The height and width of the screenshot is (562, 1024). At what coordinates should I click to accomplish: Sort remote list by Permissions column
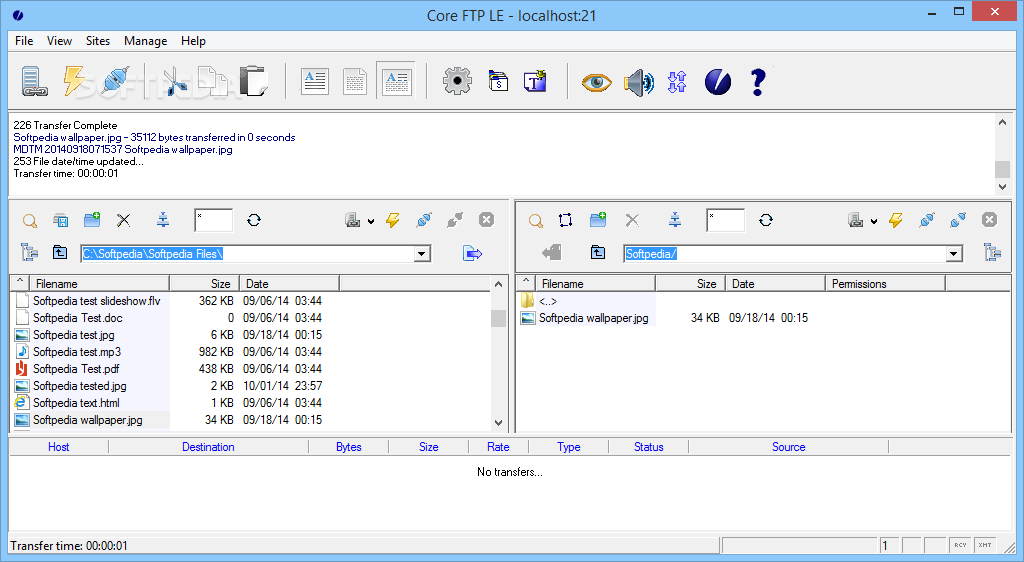pos(885,283)
